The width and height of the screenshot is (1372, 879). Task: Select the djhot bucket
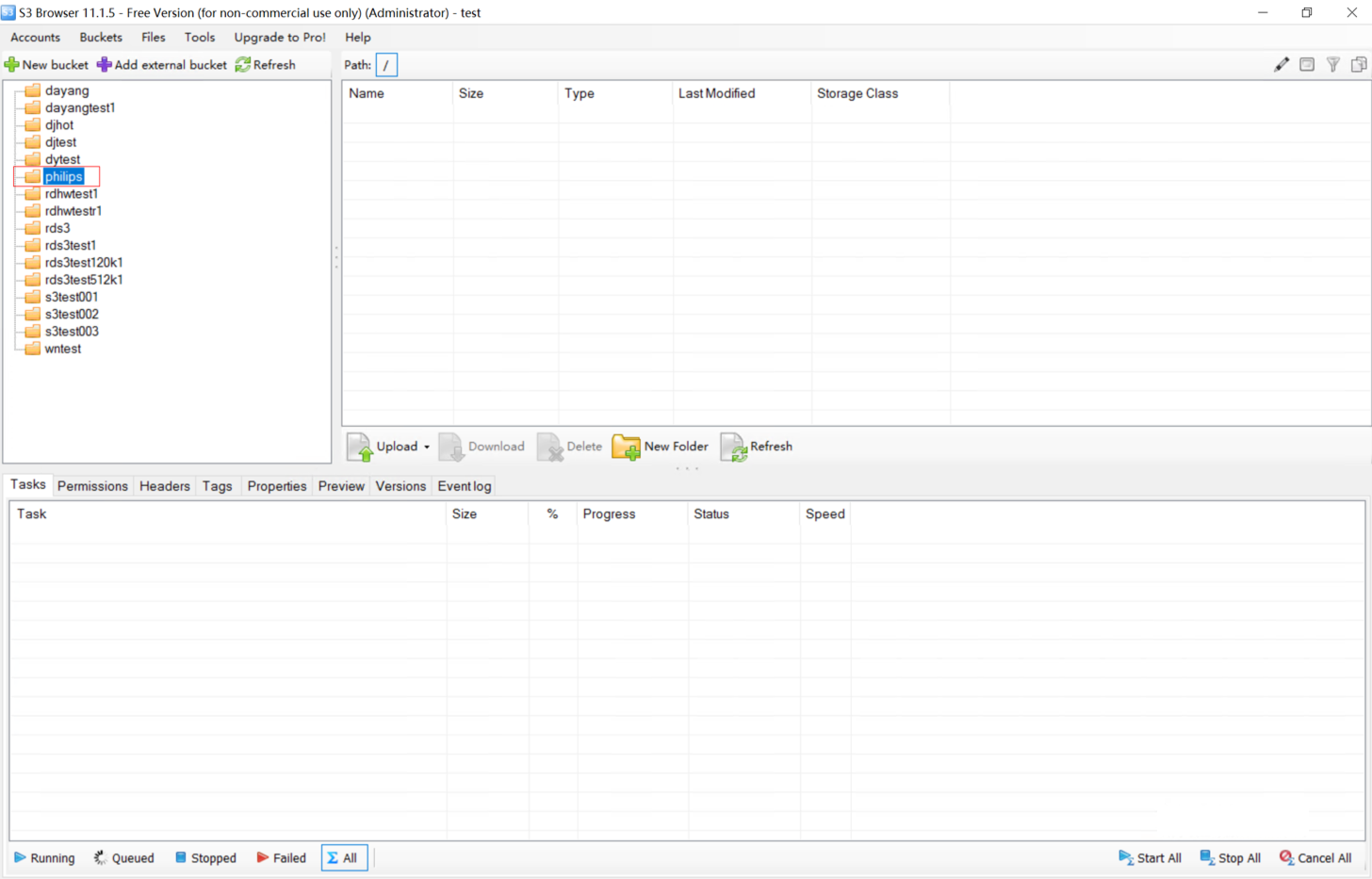(x=59, y=125)
